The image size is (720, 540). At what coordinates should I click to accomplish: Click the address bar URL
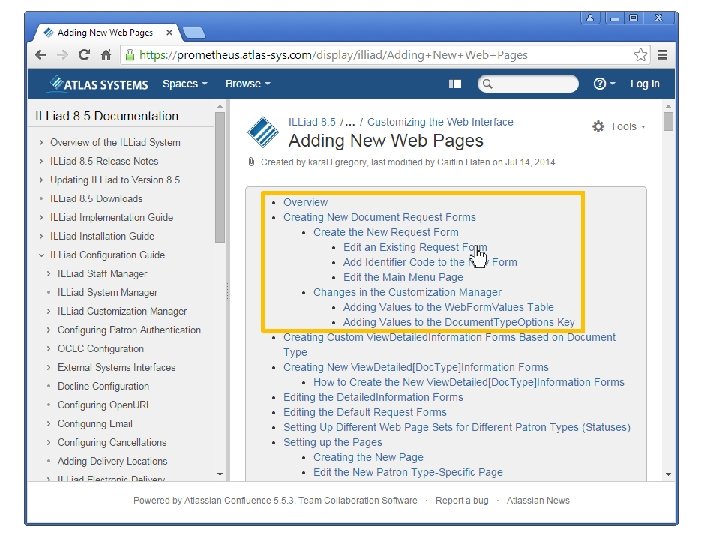point(333,55)
